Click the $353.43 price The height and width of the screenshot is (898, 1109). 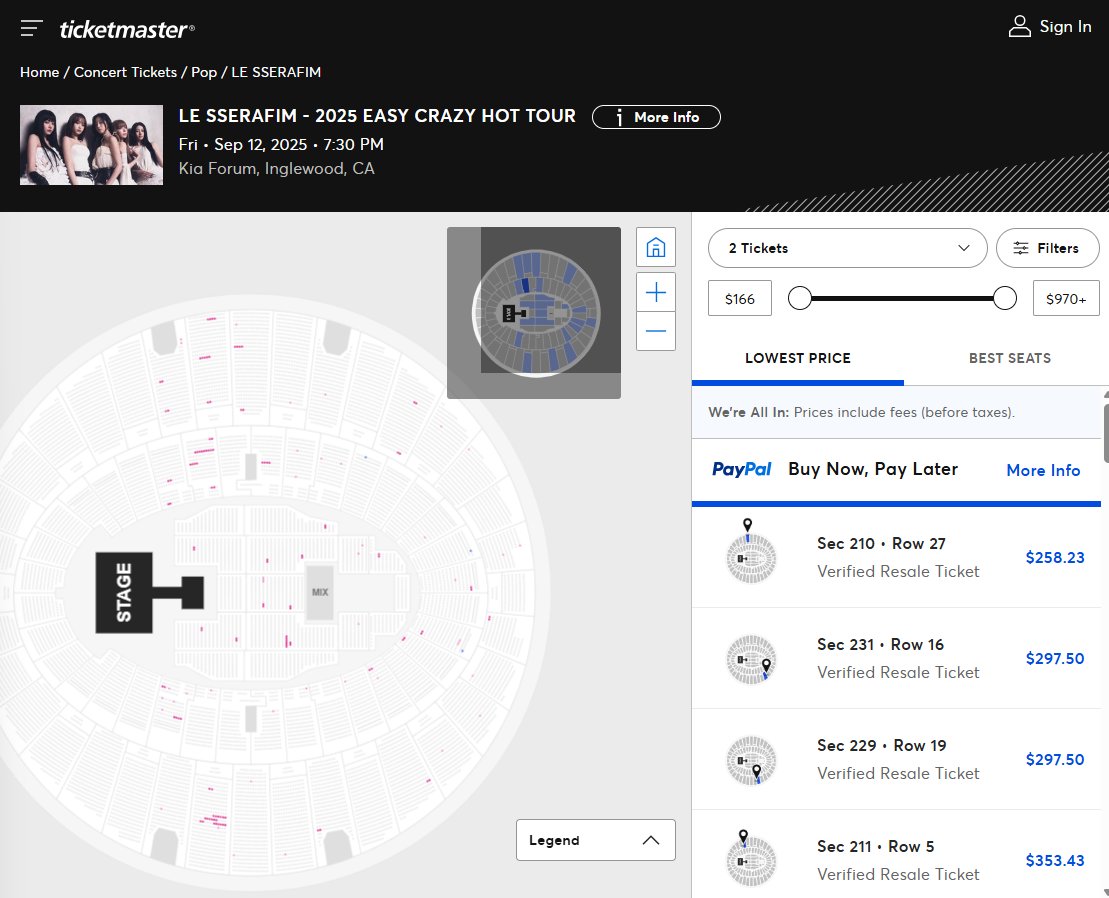click(1055, 861)
